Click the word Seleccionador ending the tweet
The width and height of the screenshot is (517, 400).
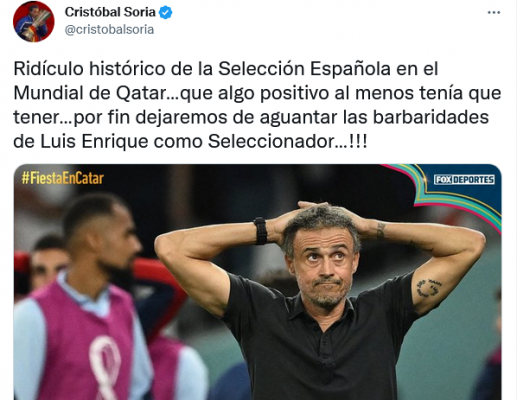point(271,141)
